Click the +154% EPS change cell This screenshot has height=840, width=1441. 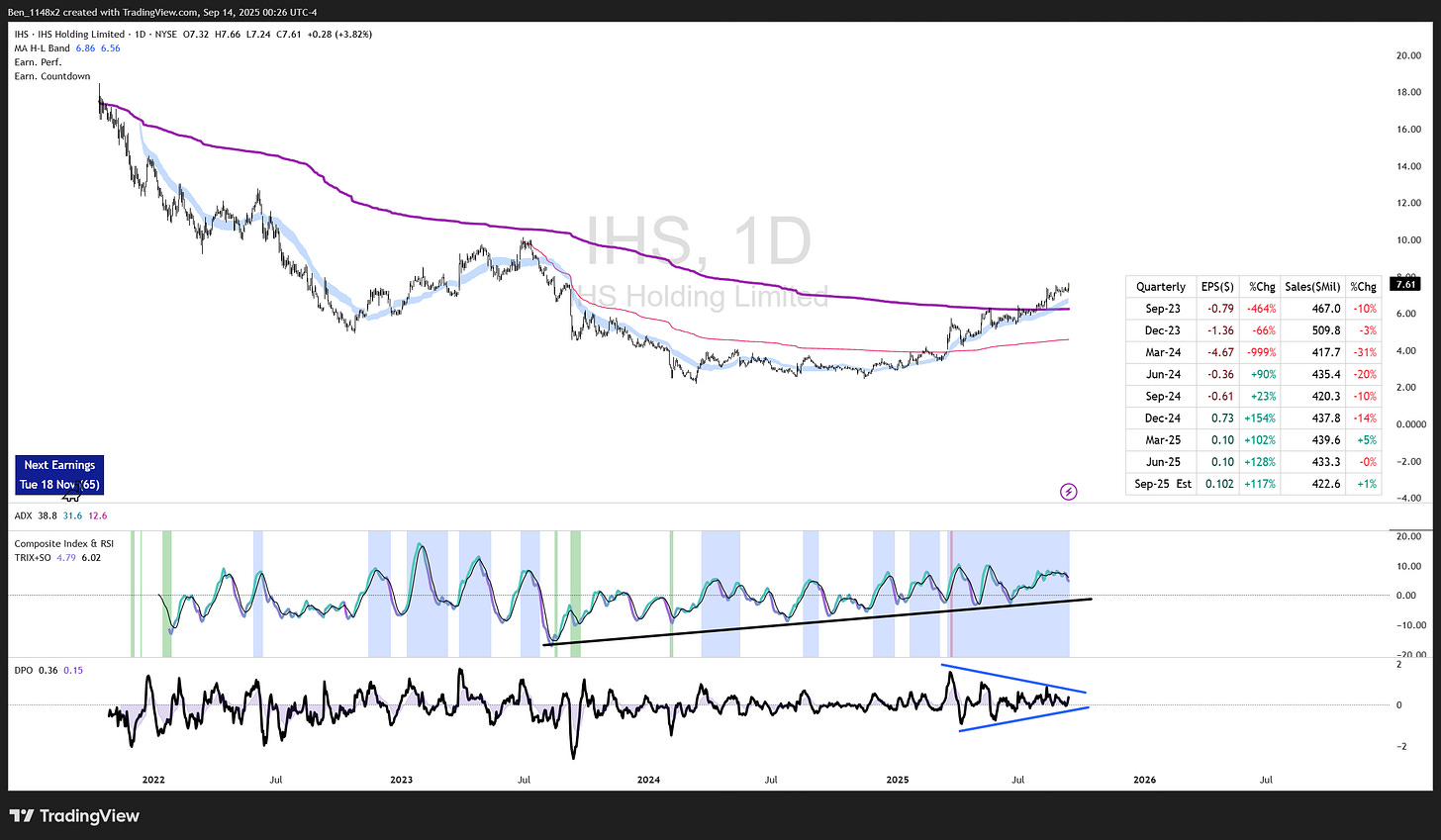pos(1262,418)
